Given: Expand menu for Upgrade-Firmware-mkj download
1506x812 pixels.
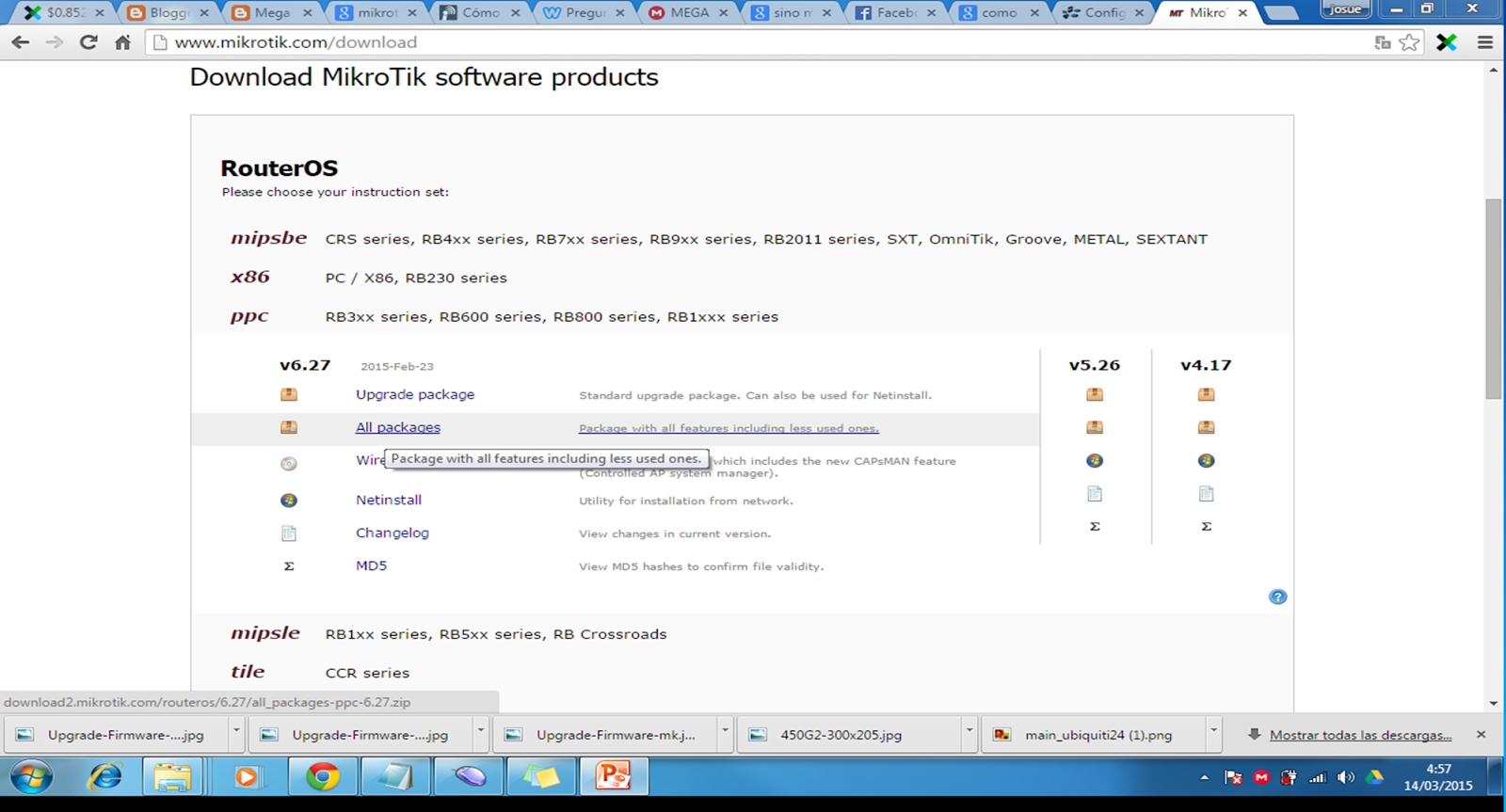Looking at the screenshot, I should (x=725, y=730).
